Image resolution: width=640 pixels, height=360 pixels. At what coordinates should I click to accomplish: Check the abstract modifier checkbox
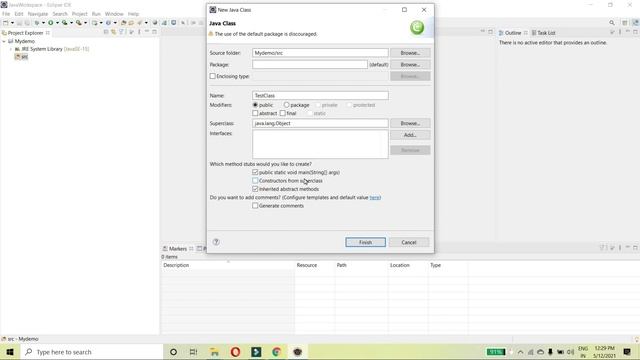256,113
